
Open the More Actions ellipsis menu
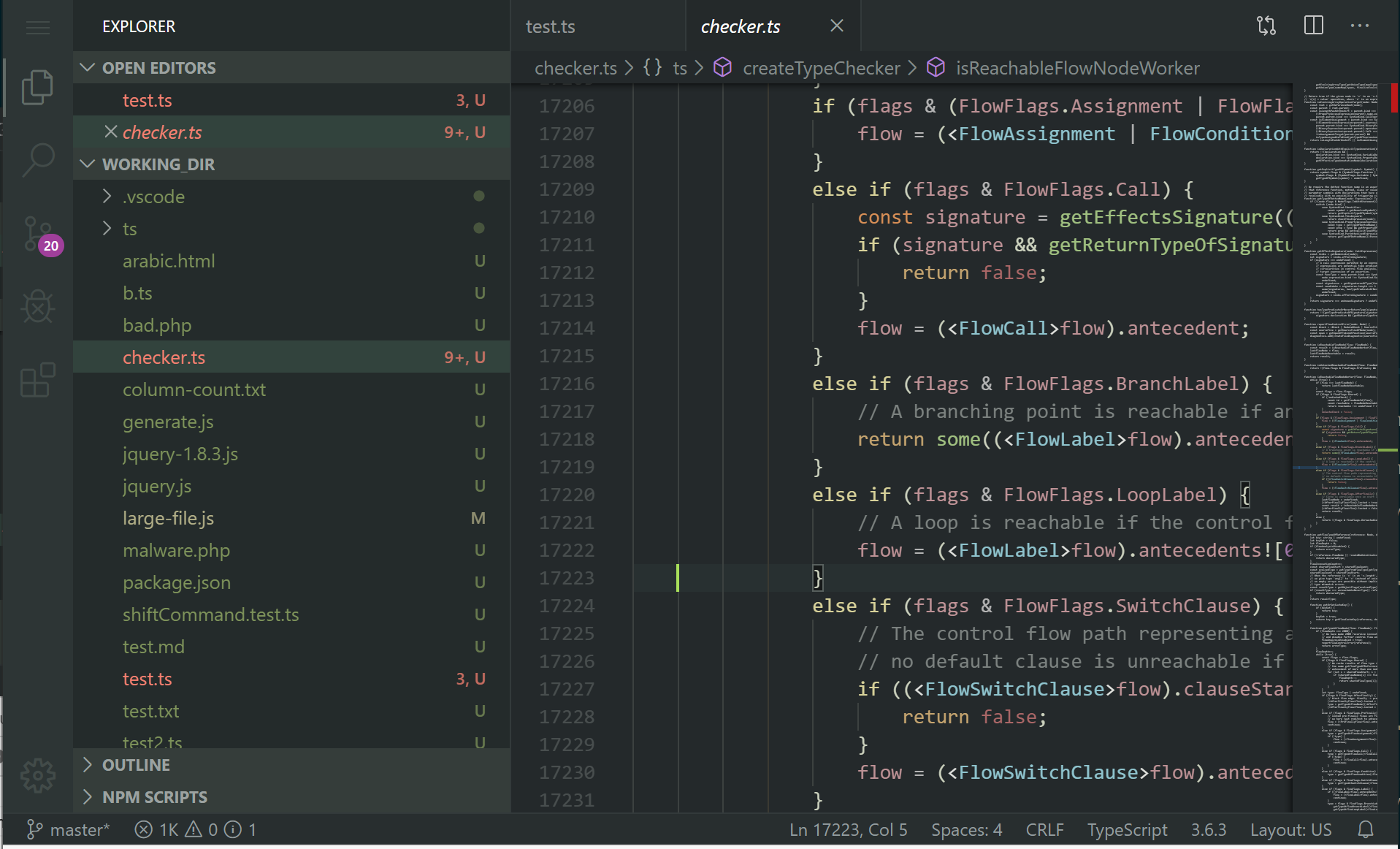click(x=1360, y=26)
